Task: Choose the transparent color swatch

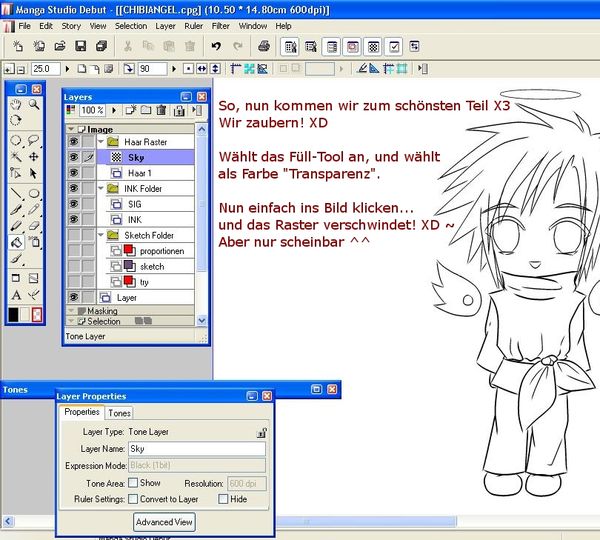Action: point(37,315)
